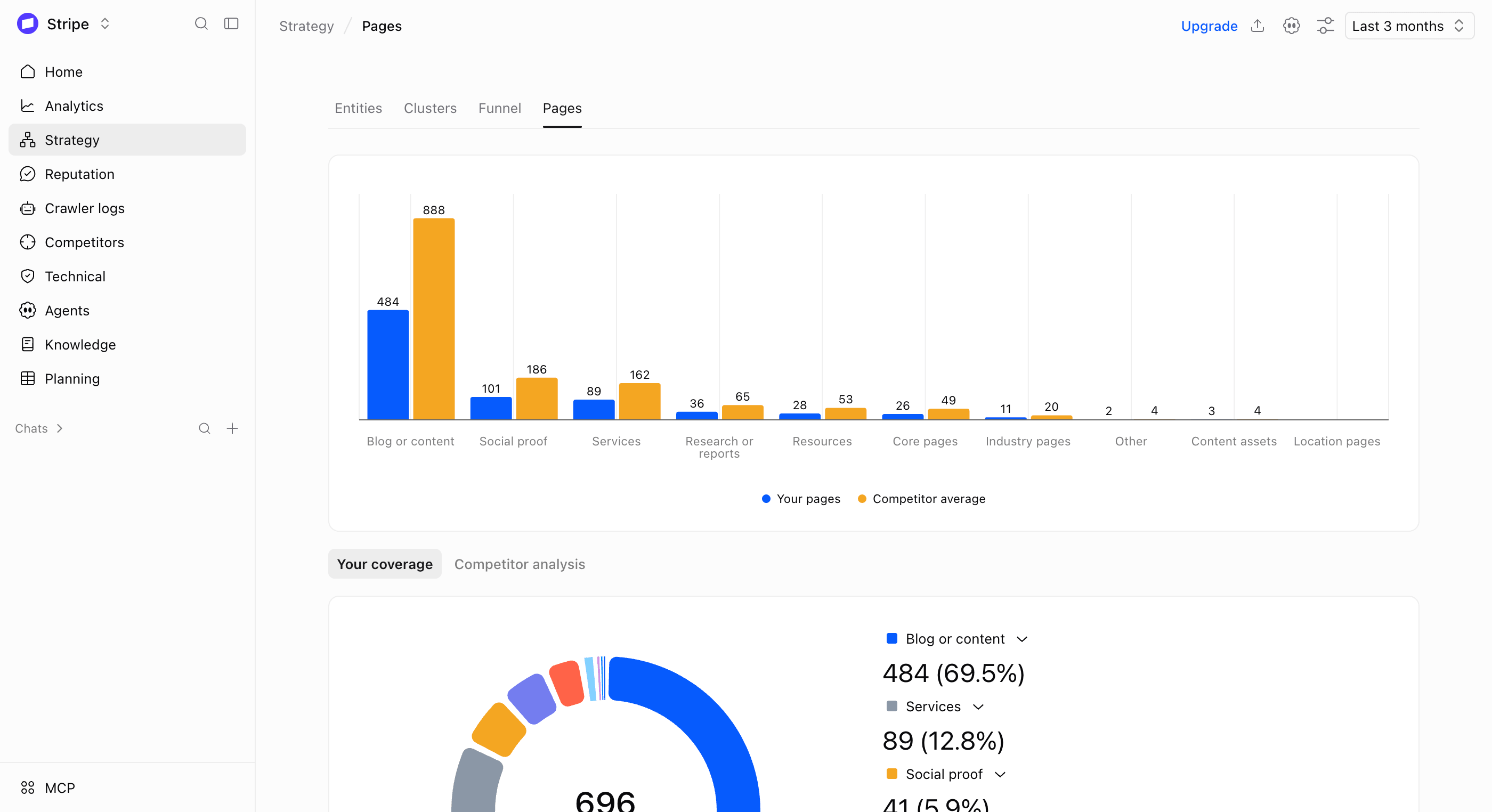The height and width of the screenshot is (812, 1492).
Task: Select the Pages tab
Action: click(562, 108)
